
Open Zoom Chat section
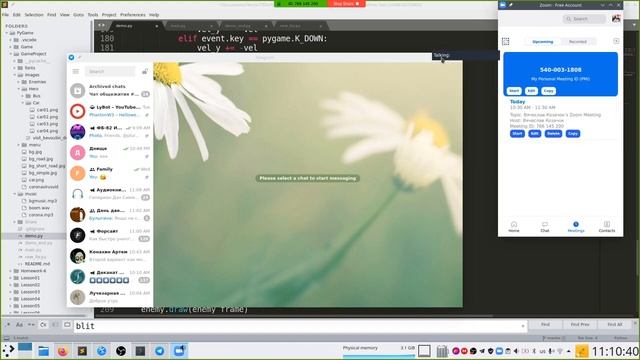[x=544, y=227]
